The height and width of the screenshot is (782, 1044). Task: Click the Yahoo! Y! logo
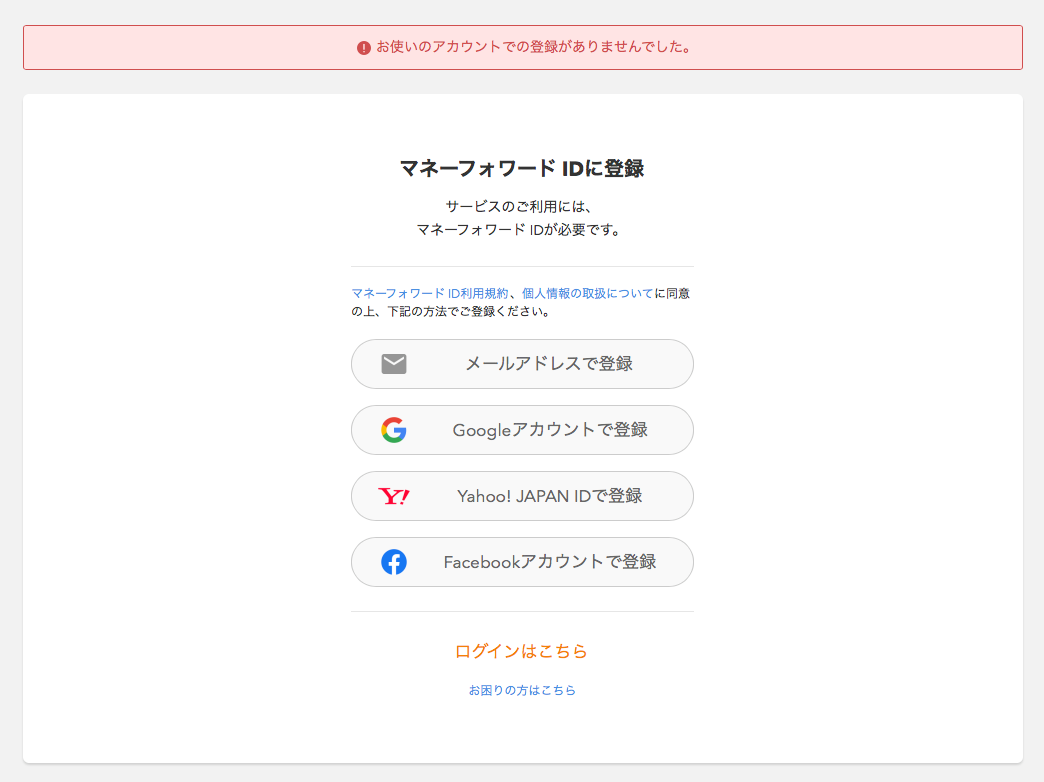[393, 496]
